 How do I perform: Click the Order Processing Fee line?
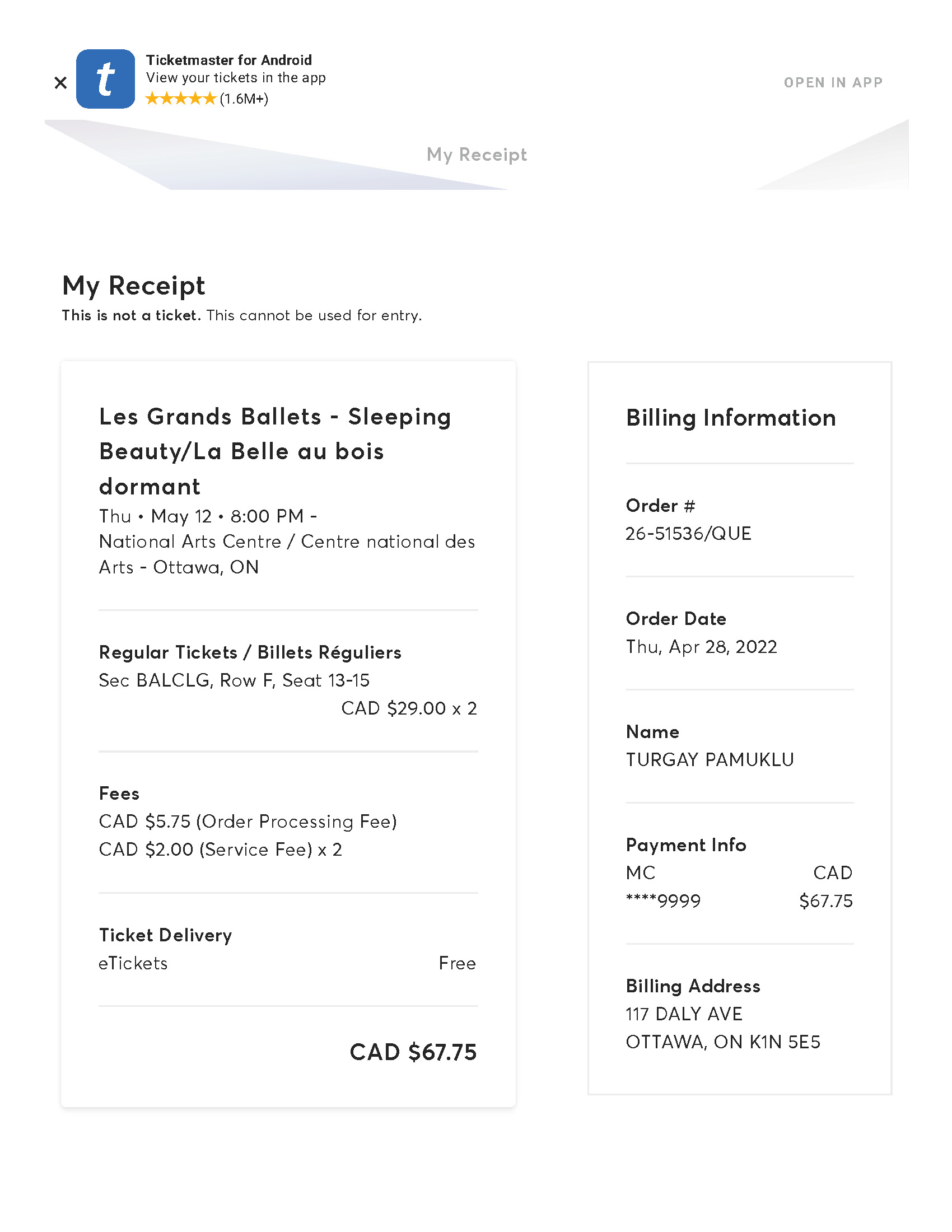tap(248, 822)
